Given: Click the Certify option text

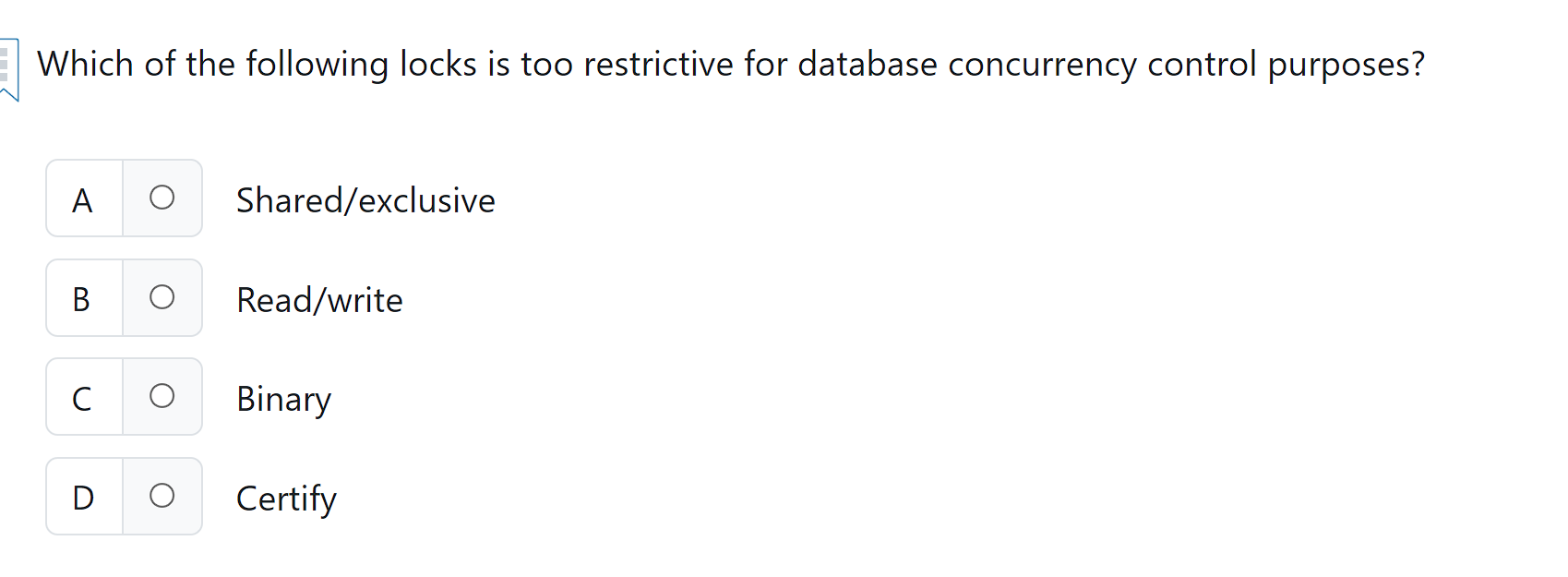Looking at the screenshot, I should [x=286, y=499].
